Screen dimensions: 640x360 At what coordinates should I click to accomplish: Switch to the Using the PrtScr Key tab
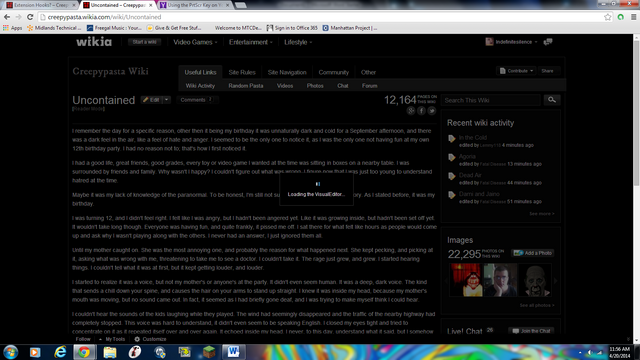click(x=195, y=5)
